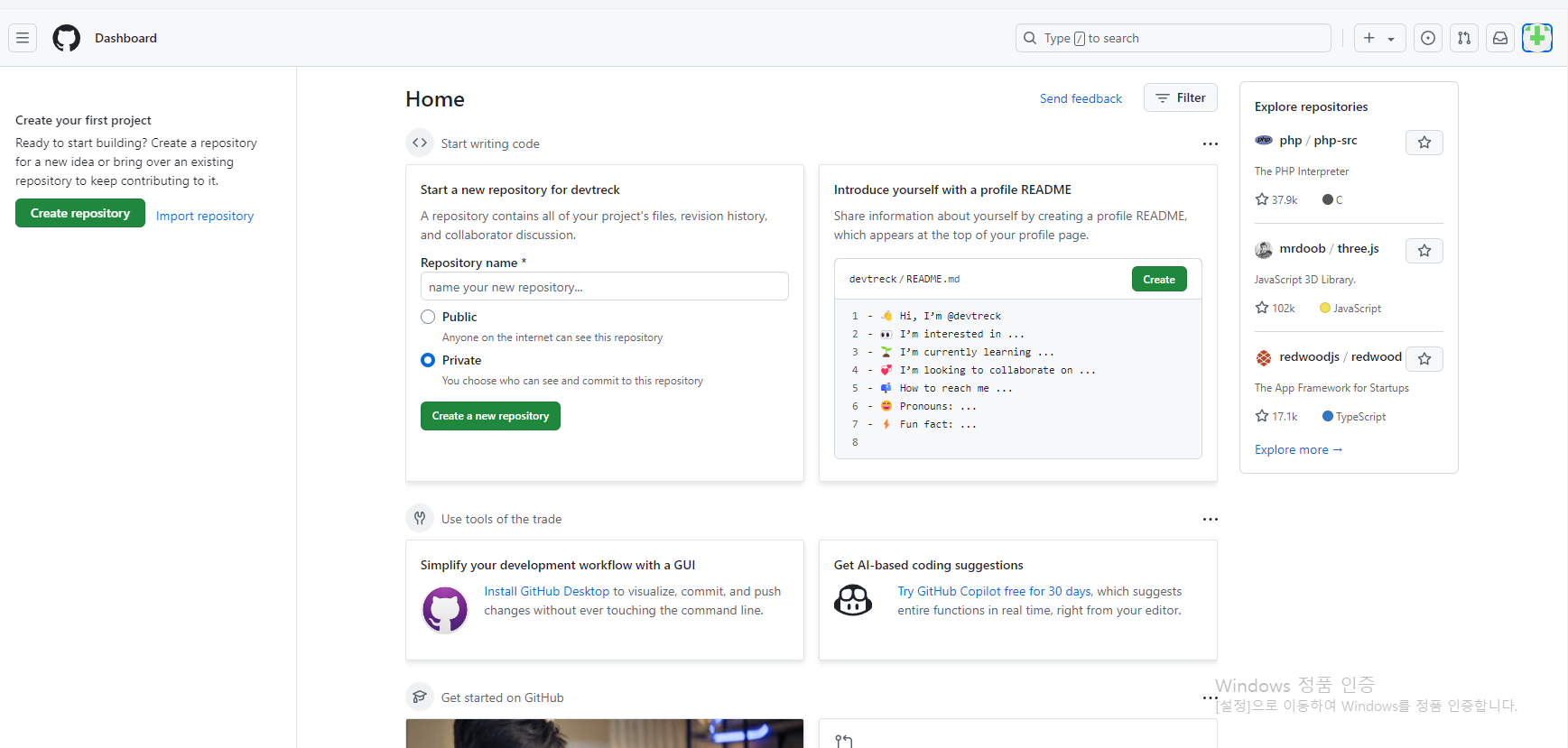Open the feed Filter menu
The width and height of the screenshot is (1568, 748).
tap(1181, 97)
